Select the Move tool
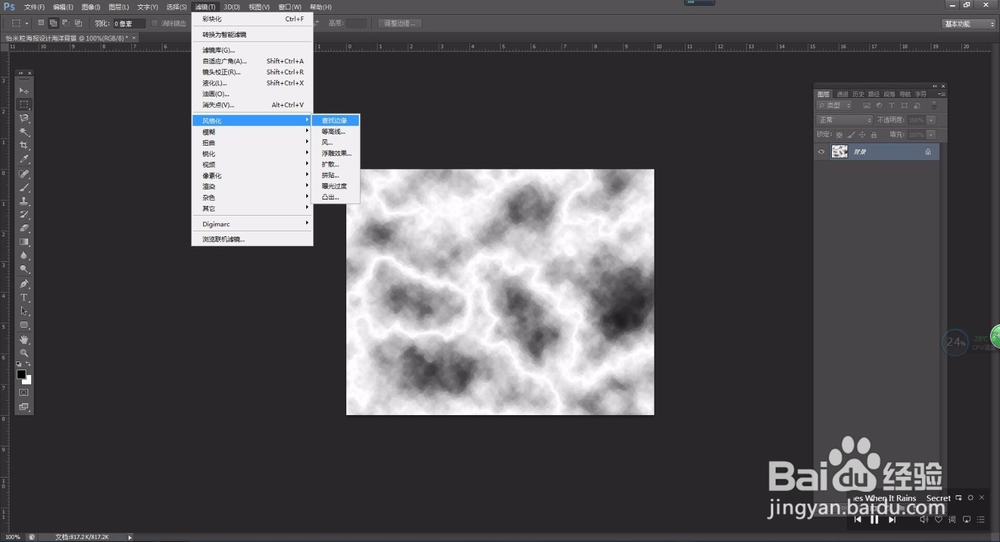Screen dimensions: 1000x542 coord(24,91)
